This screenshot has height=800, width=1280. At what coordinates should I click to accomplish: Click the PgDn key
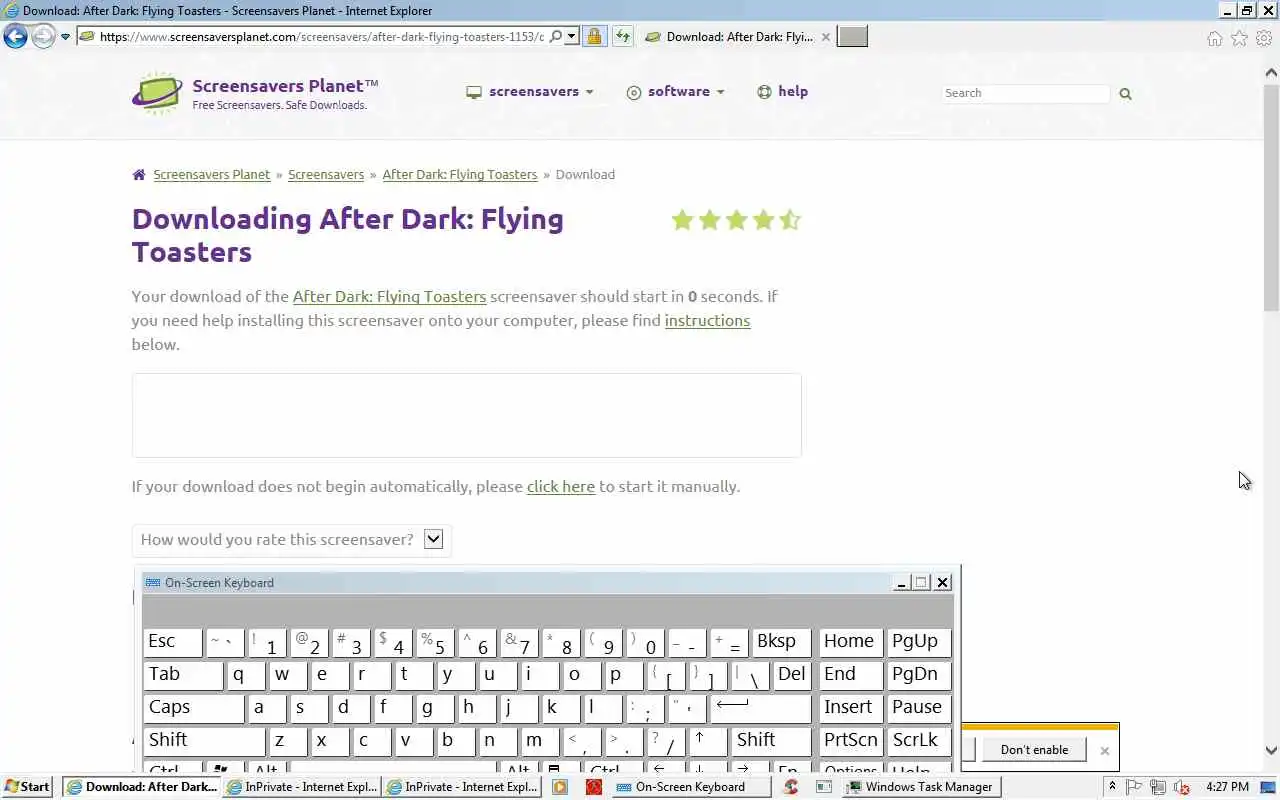click(x=918, y=675)
